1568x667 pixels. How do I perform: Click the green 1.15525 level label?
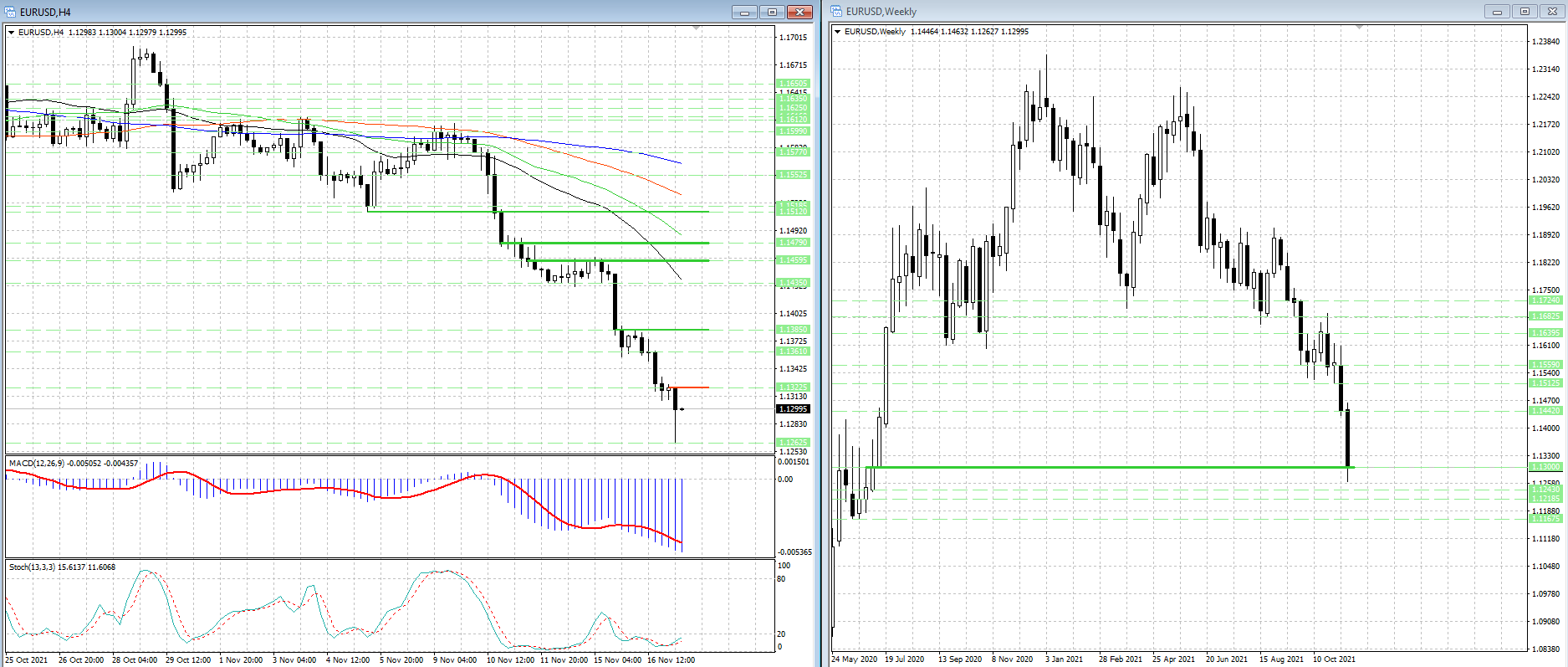click(x=793, y=175)
